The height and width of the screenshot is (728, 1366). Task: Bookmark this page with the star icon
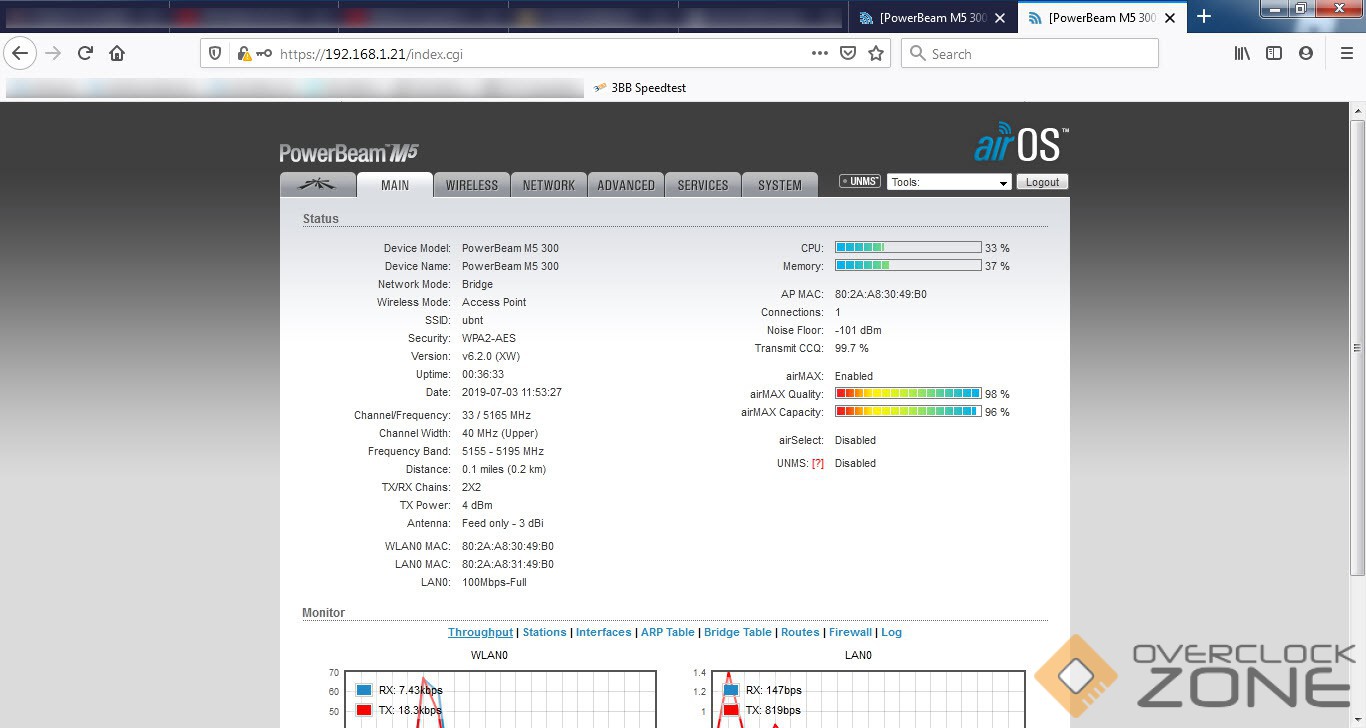click(x=876, y=54)
